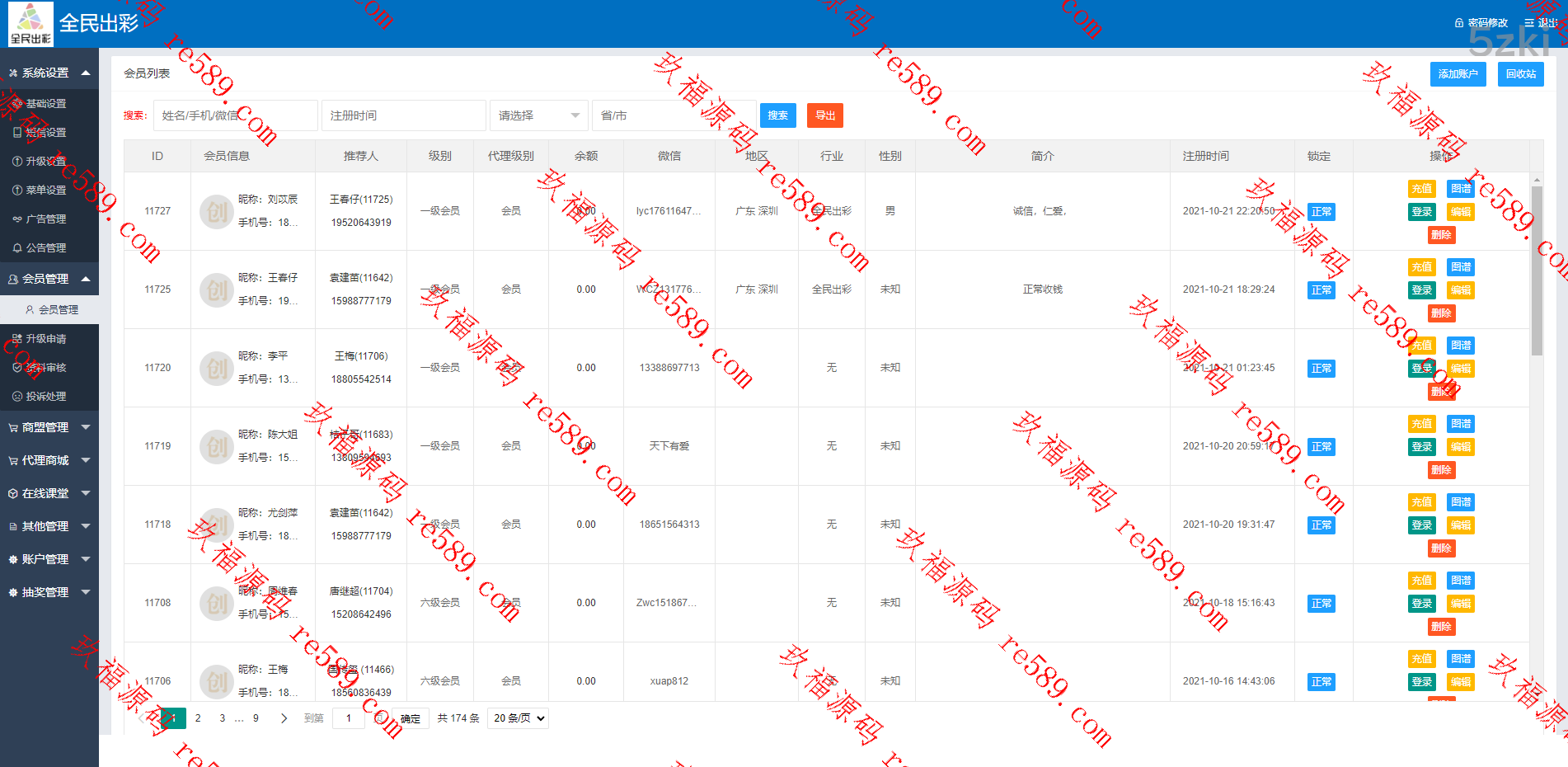Expand the 商盟管理 sidebar menu
The image size is (1568, 767).
pyautogui.click(x=49, y=427)
